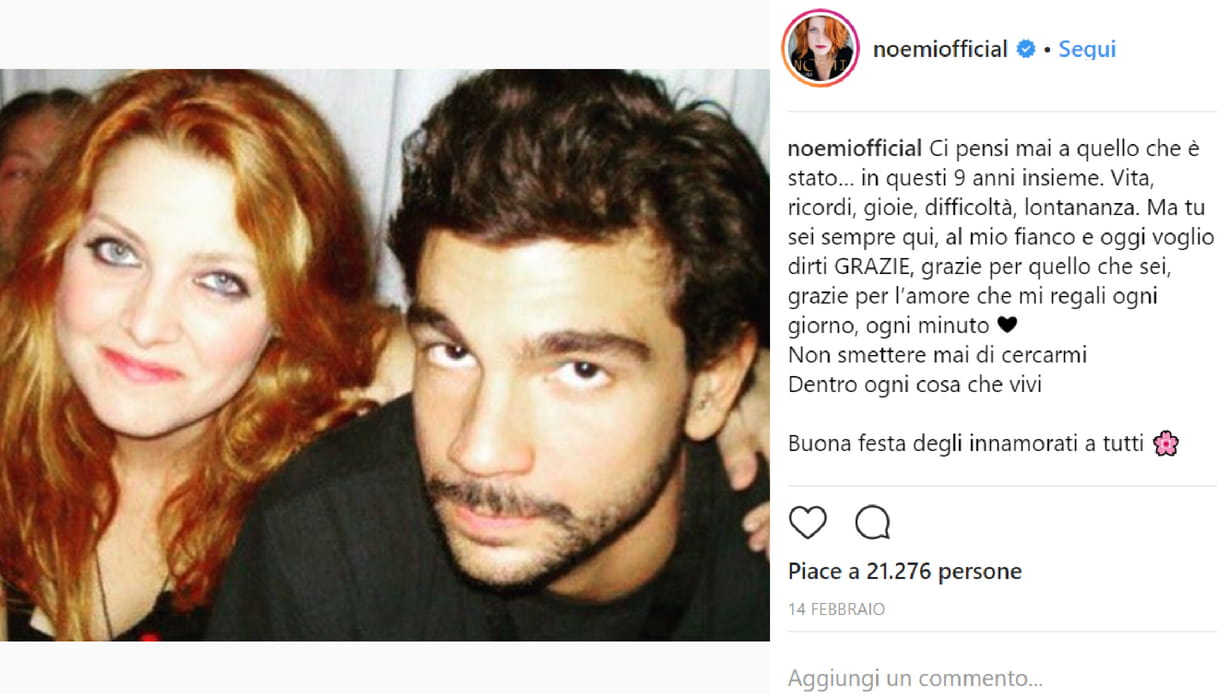Focus the Aggiungi un commento field
1217x694 pixels.
pos(915,678)
